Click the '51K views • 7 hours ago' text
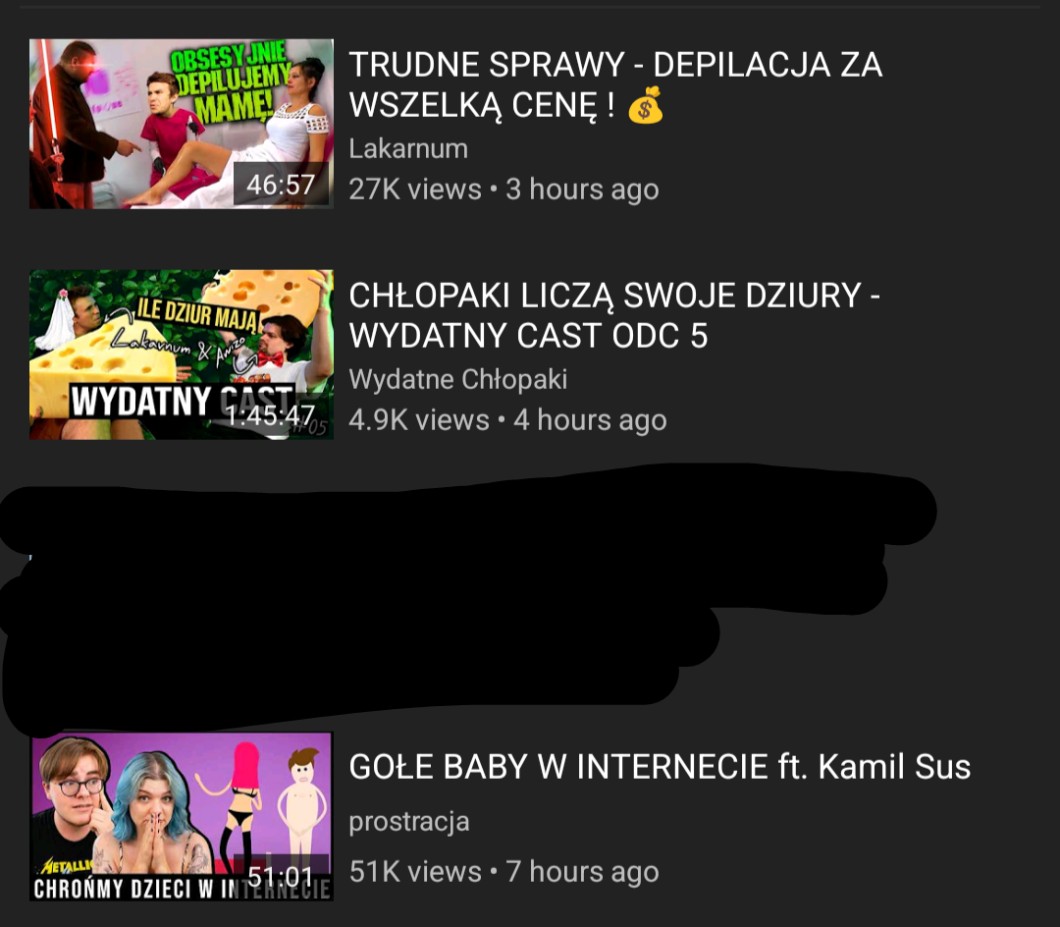Viewport: 1060px width, 927px height. [504, 872]
